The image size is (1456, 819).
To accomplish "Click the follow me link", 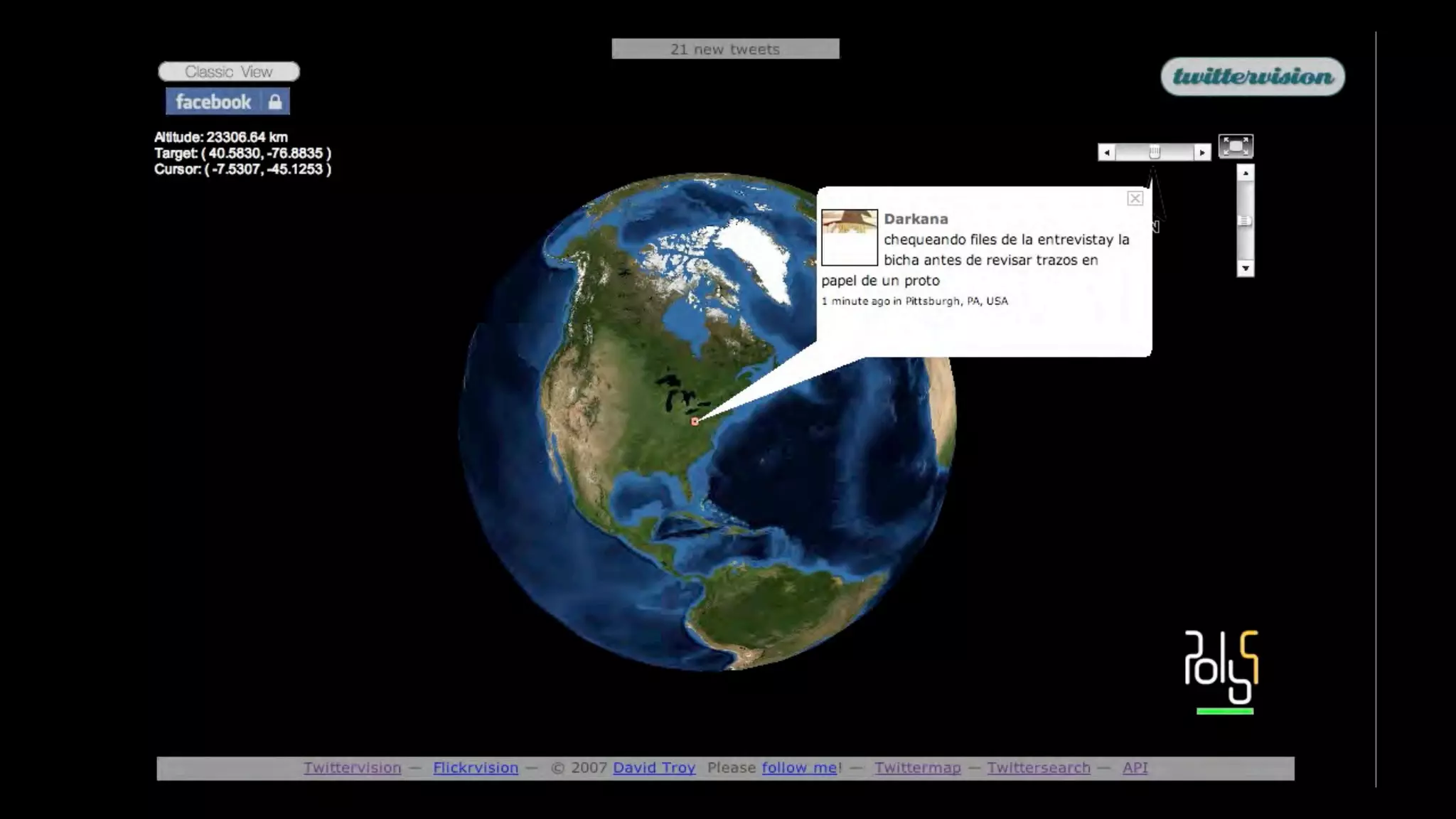I will pos(799,768).
